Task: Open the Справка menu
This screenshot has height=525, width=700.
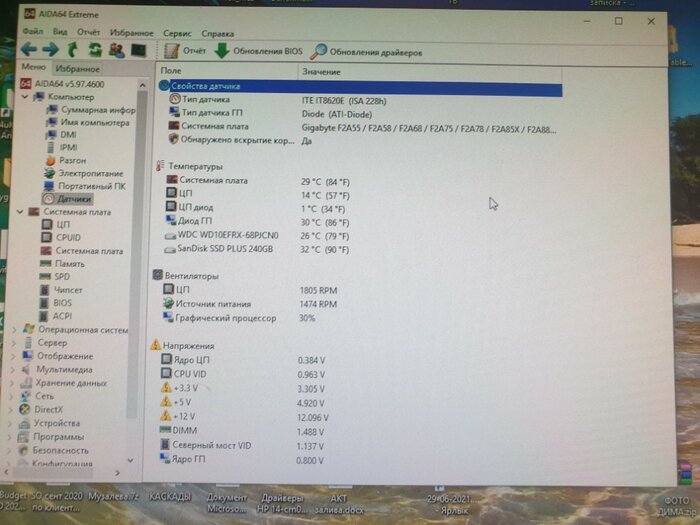Action: (x=217, y=34)
